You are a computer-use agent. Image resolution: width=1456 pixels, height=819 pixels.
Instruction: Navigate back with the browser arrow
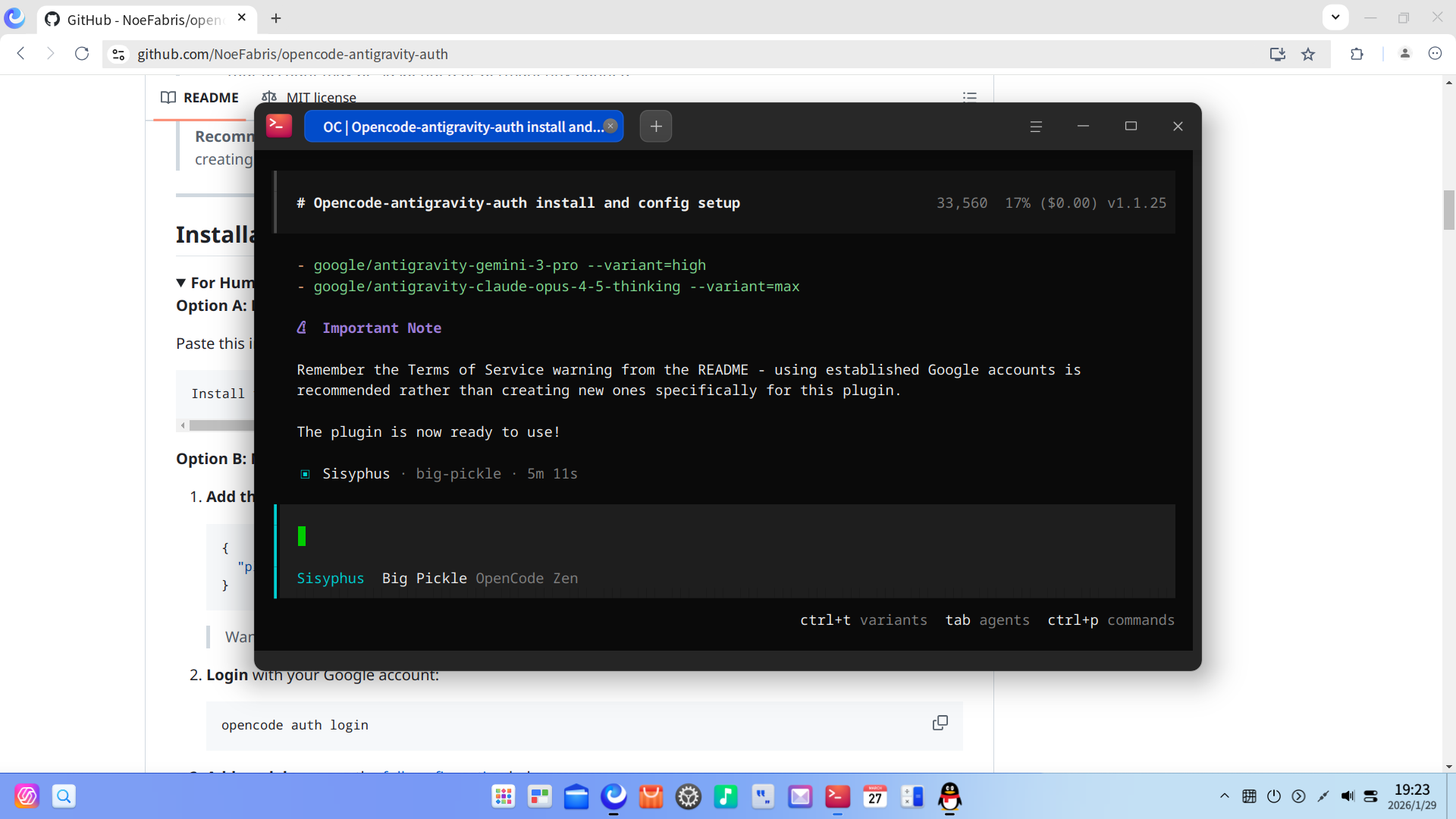click(20, 54)
